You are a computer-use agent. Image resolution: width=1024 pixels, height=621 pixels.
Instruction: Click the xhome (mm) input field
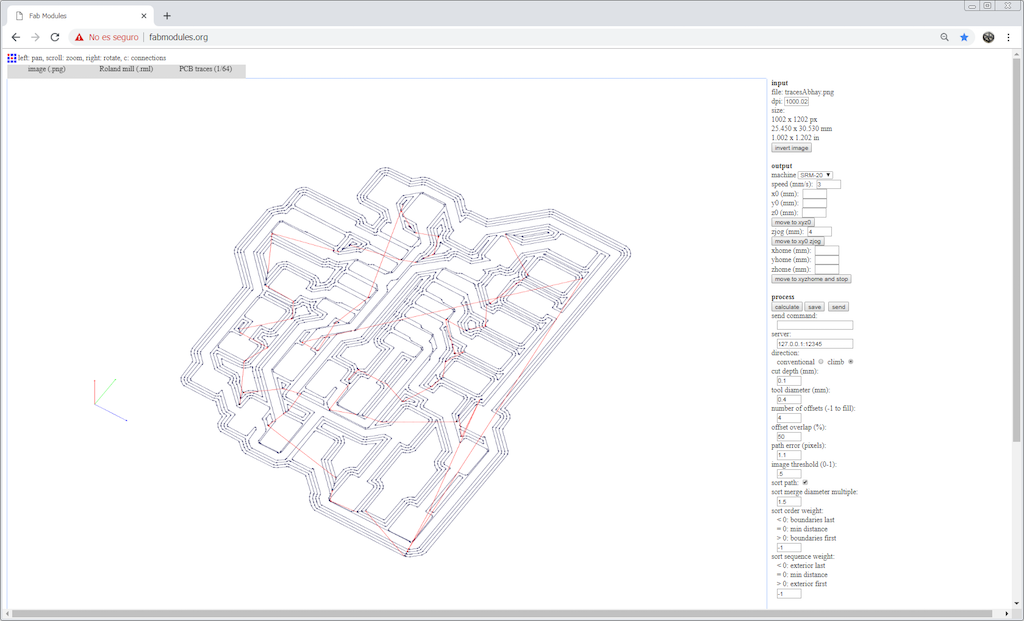coord(826,251)
